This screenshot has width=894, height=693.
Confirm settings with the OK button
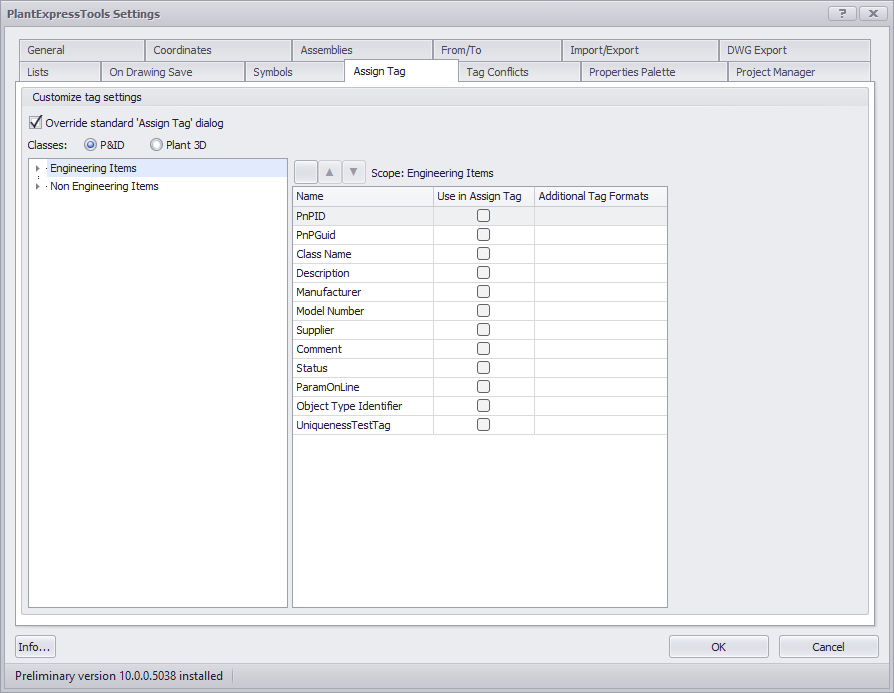click(718, 647)
